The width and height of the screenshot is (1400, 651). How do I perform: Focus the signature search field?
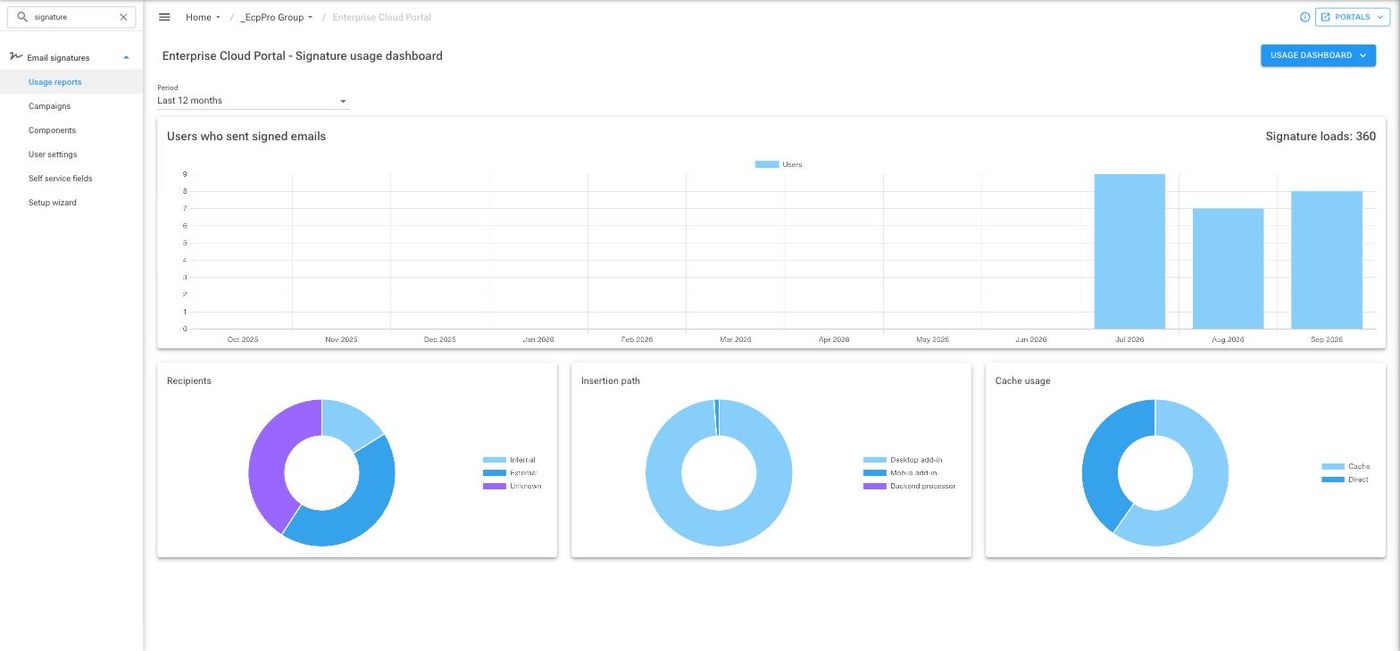(x=72, y=17)
